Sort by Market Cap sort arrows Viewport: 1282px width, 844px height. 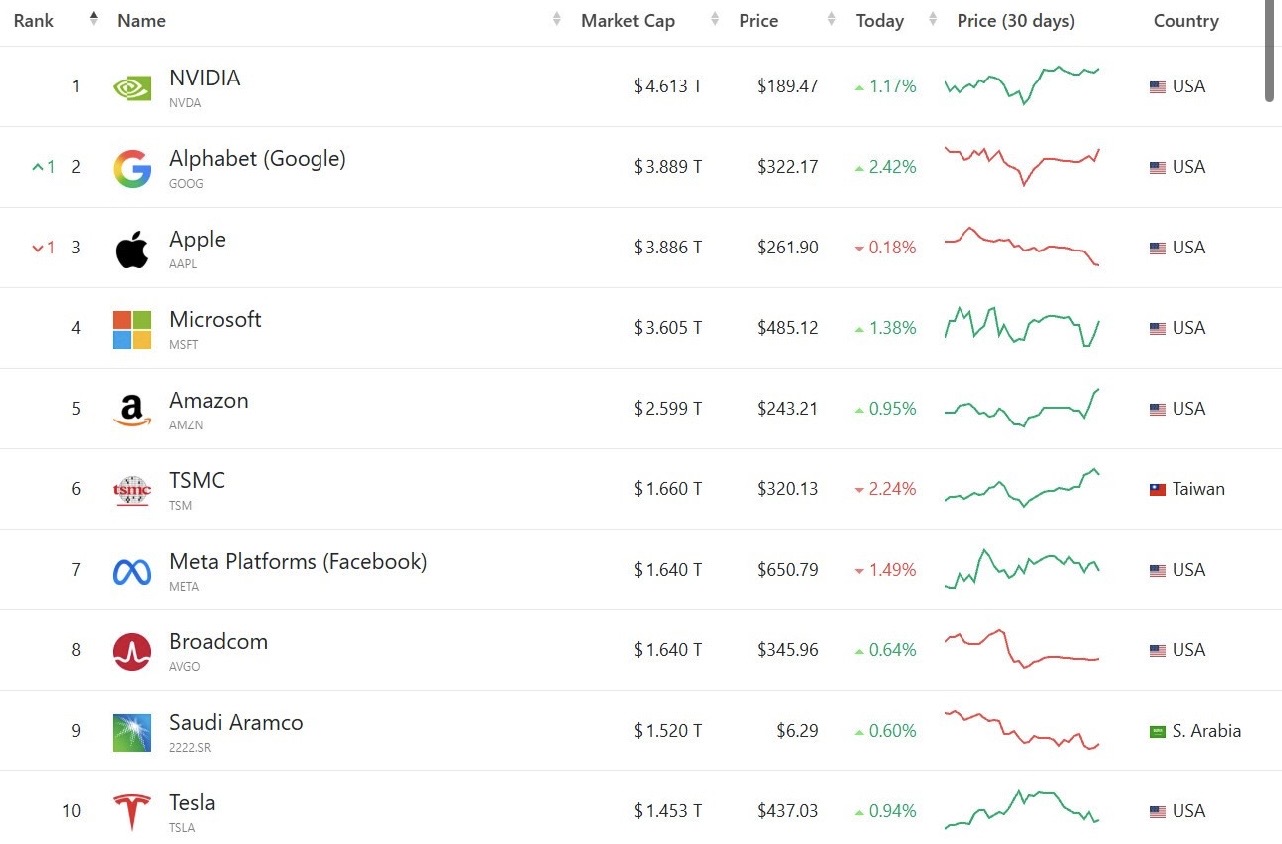[x=715, y=20]
